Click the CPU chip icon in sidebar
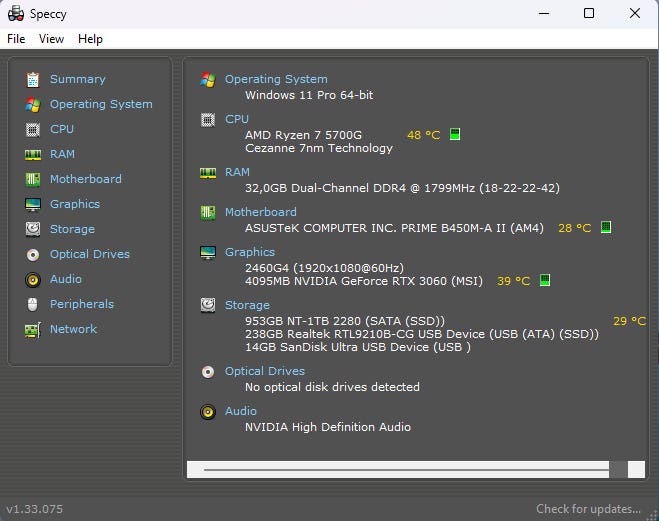659x521 pixels. click(x=33, y=129)
